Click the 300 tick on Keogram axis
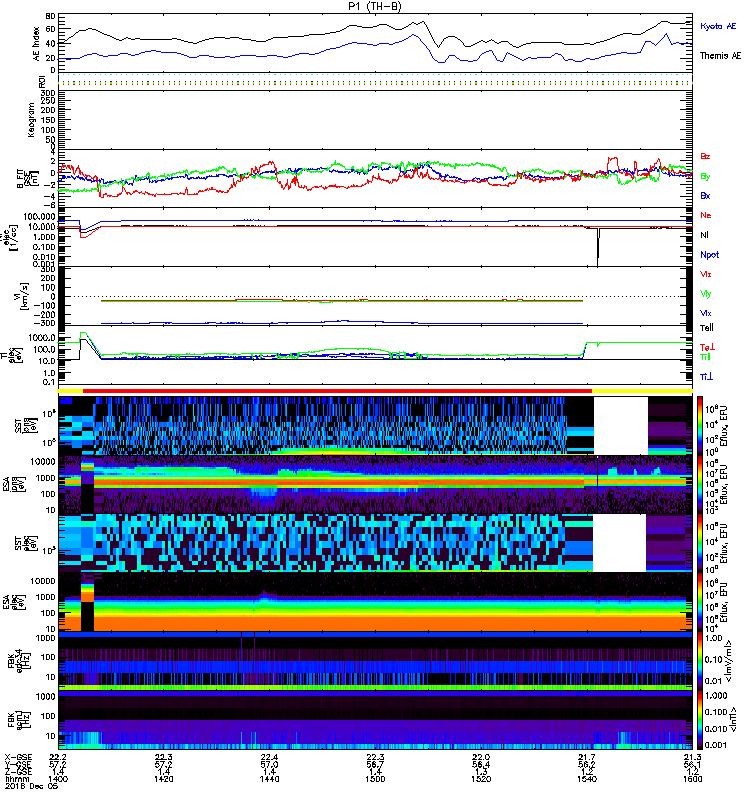Viewport: 750px width, 800px height. 48,92
